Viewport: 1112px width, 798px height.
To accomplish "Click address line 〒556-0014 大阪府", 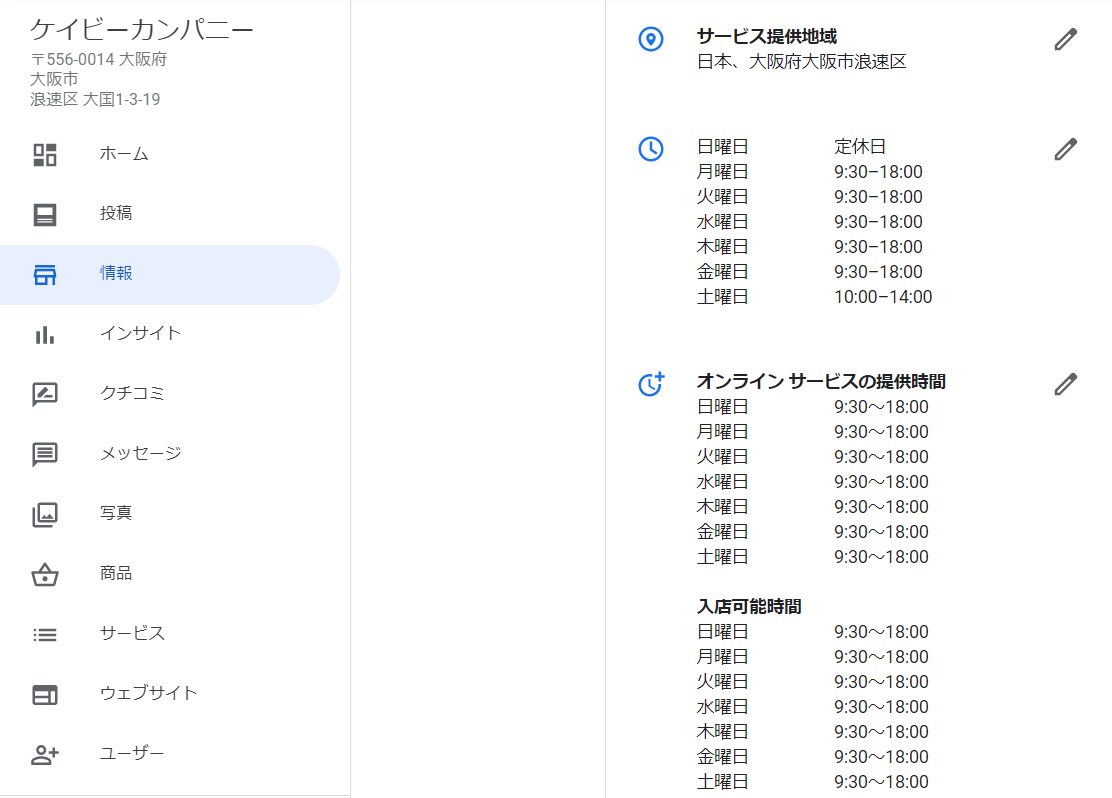I will (99, 60).
